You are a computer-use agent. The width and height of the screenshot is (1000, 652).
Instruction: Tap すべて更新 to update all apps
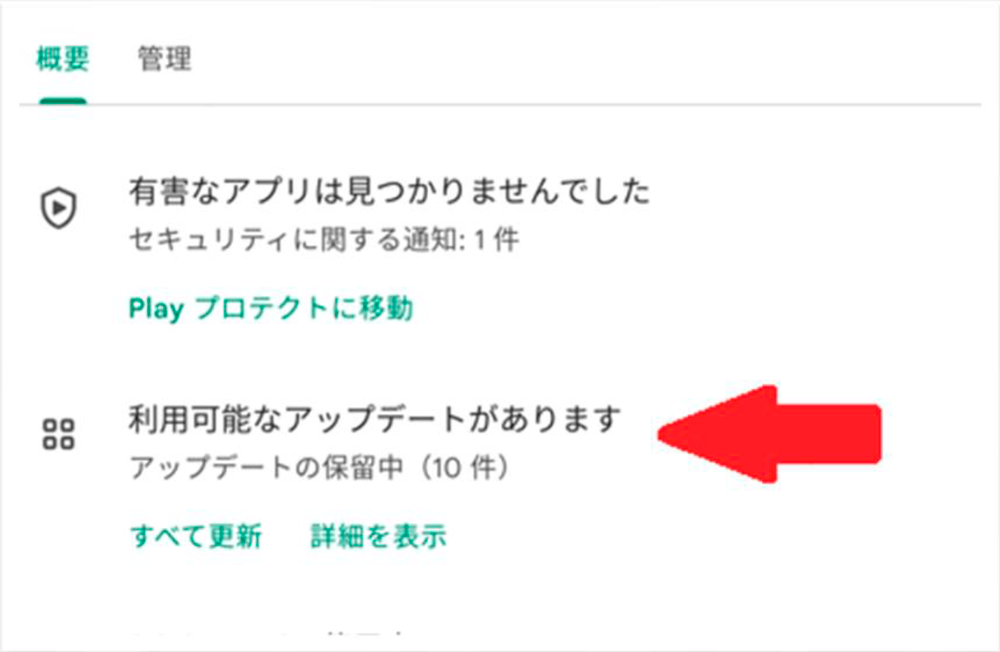[196, 536]
